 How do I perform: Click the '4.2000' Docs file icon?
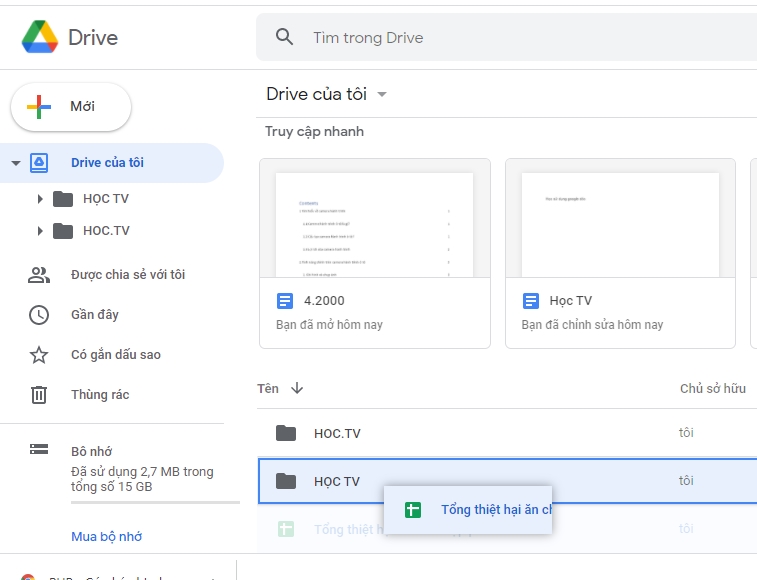(284, 301)
